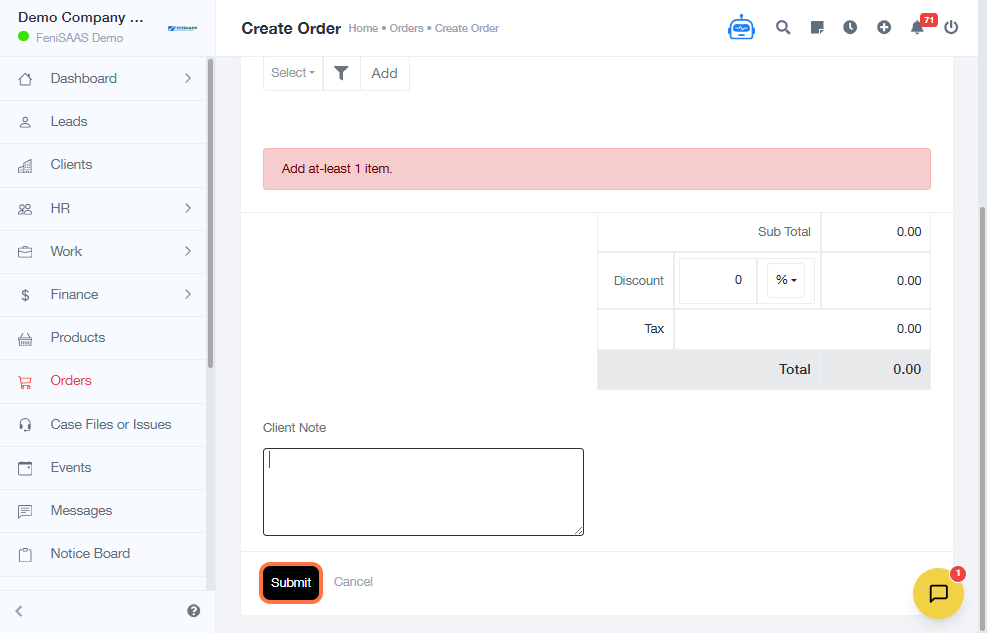The height and width of the screenshot is (633, 987).
Task: Open the notifications bell
Action: (x=917, y=28)
